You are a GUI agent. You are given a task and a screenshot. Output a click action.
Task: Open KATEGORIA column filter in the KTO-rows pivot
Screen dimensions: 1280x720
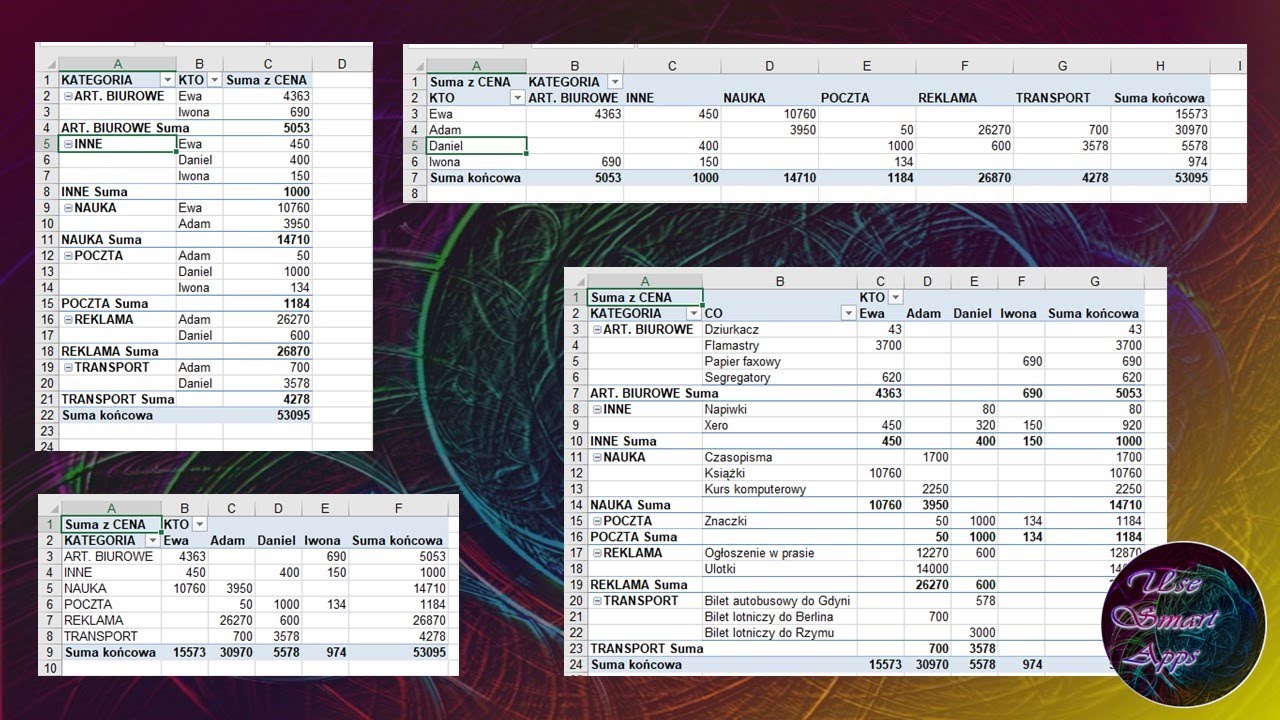click(614, 82)
